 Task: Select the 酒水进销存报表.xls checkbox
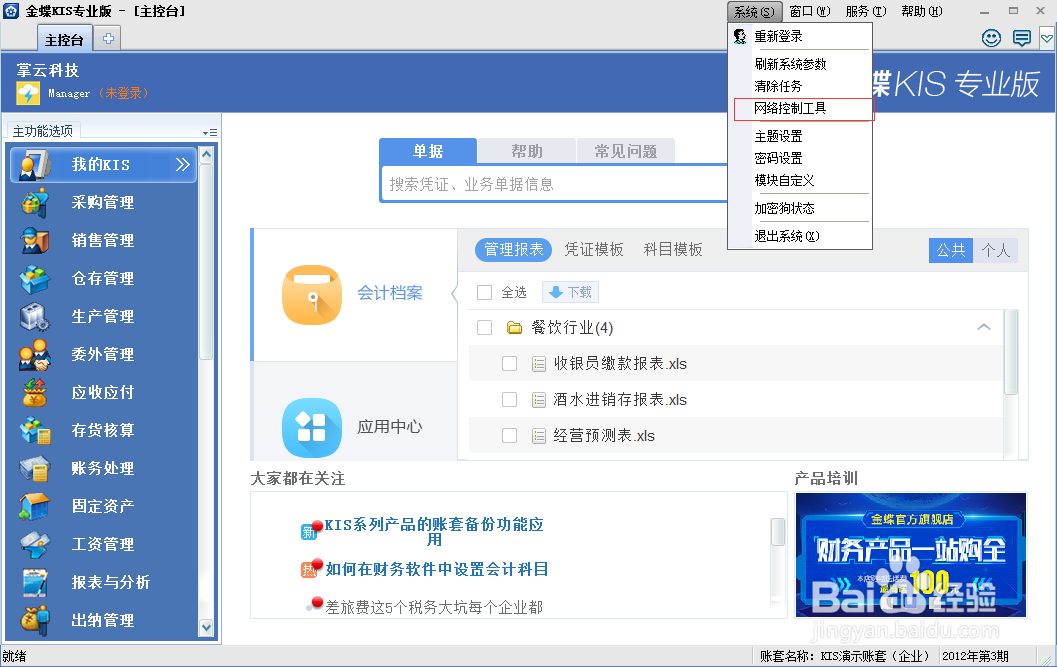pos(509,400)
